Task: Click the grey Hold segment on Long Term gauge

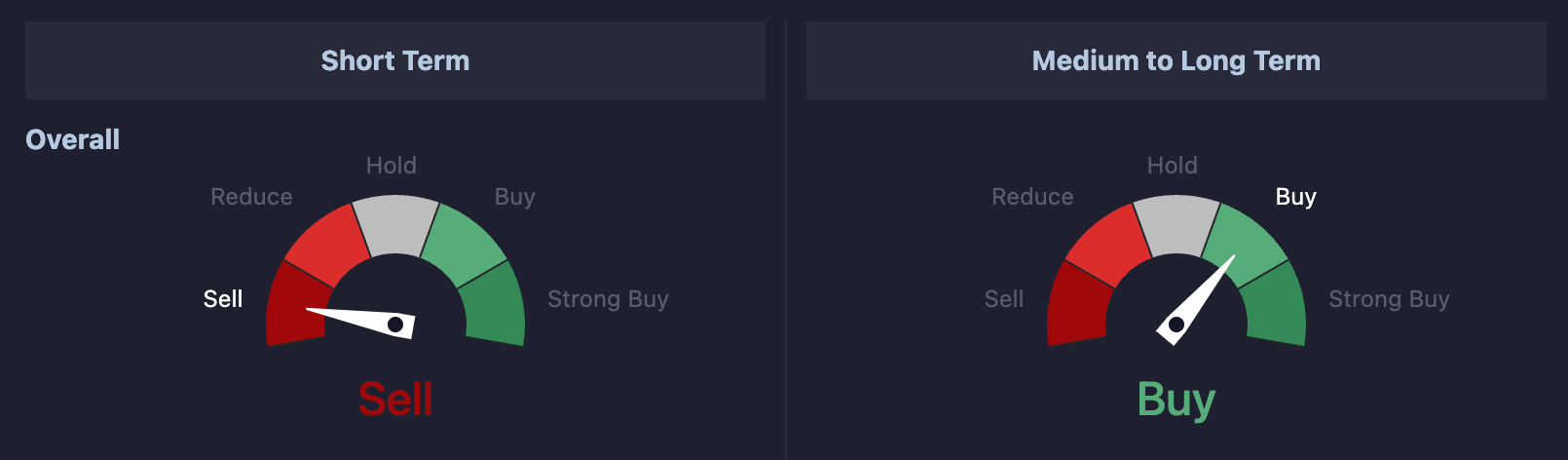Action: 1176,224
